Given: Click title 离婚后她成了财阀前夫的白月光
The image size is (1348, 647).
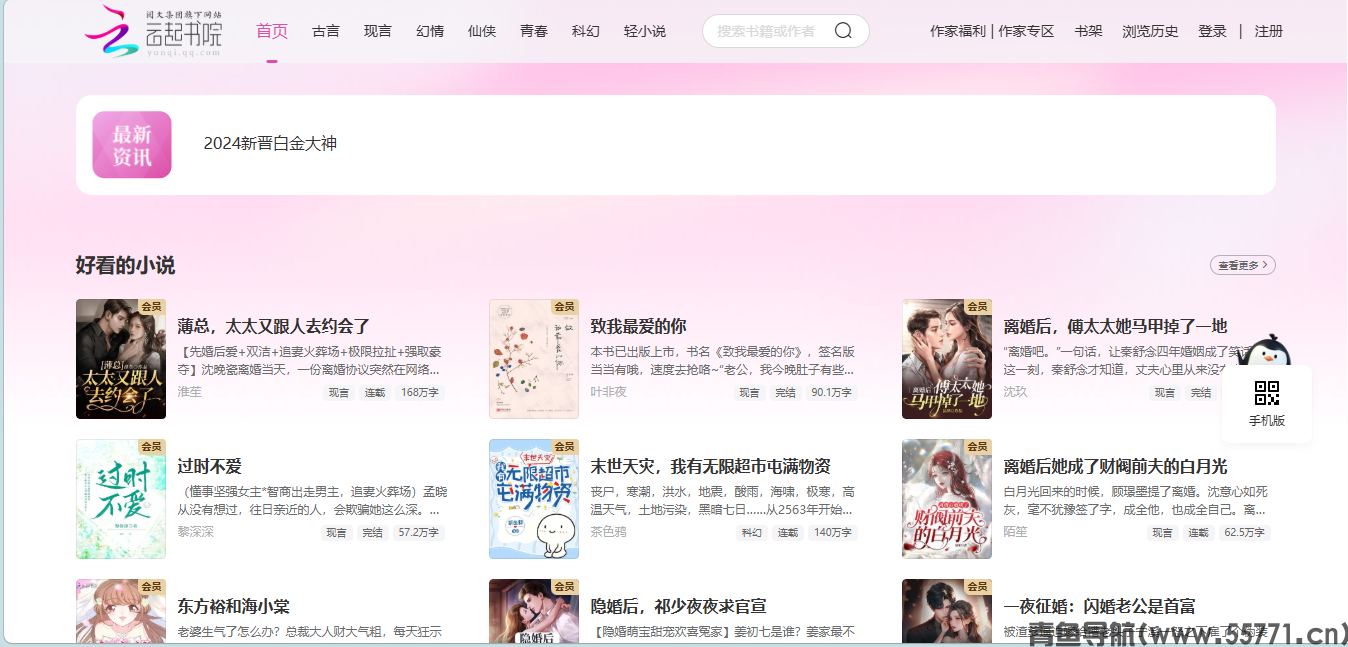Looking at the screenshot, I should [1115, 466].
